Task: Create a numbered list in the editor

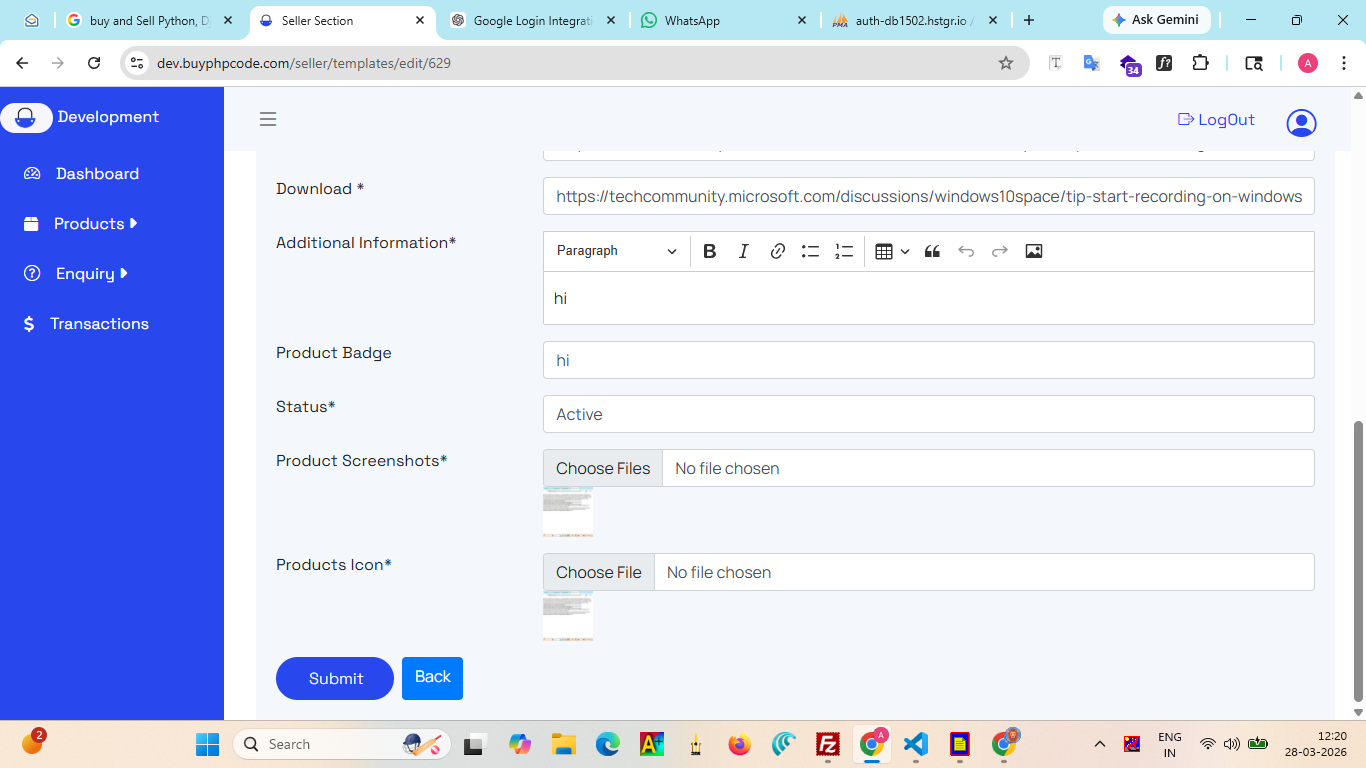Action: pyautogui.click(x=844, y=251)
